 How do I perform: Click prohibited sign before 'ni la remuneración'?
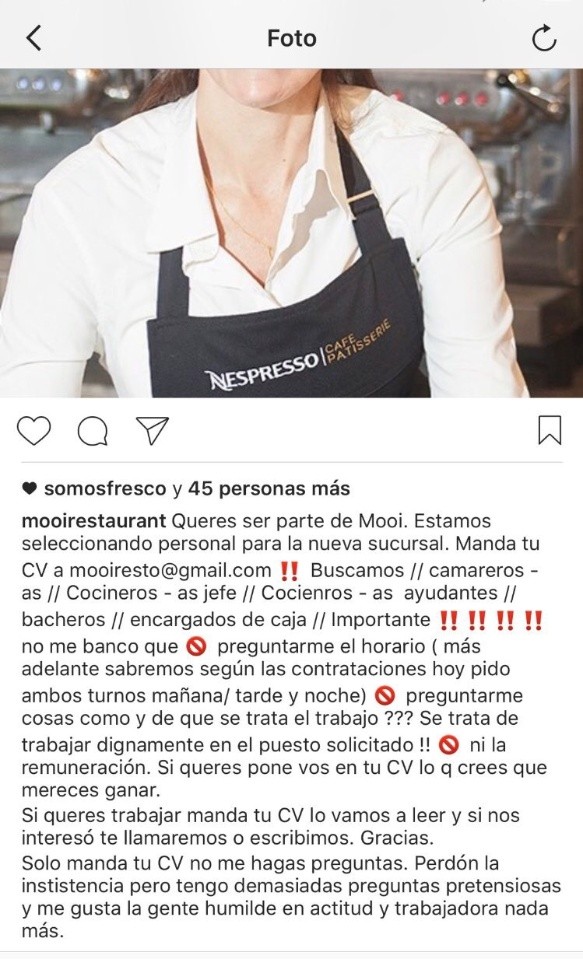[450, 745]
